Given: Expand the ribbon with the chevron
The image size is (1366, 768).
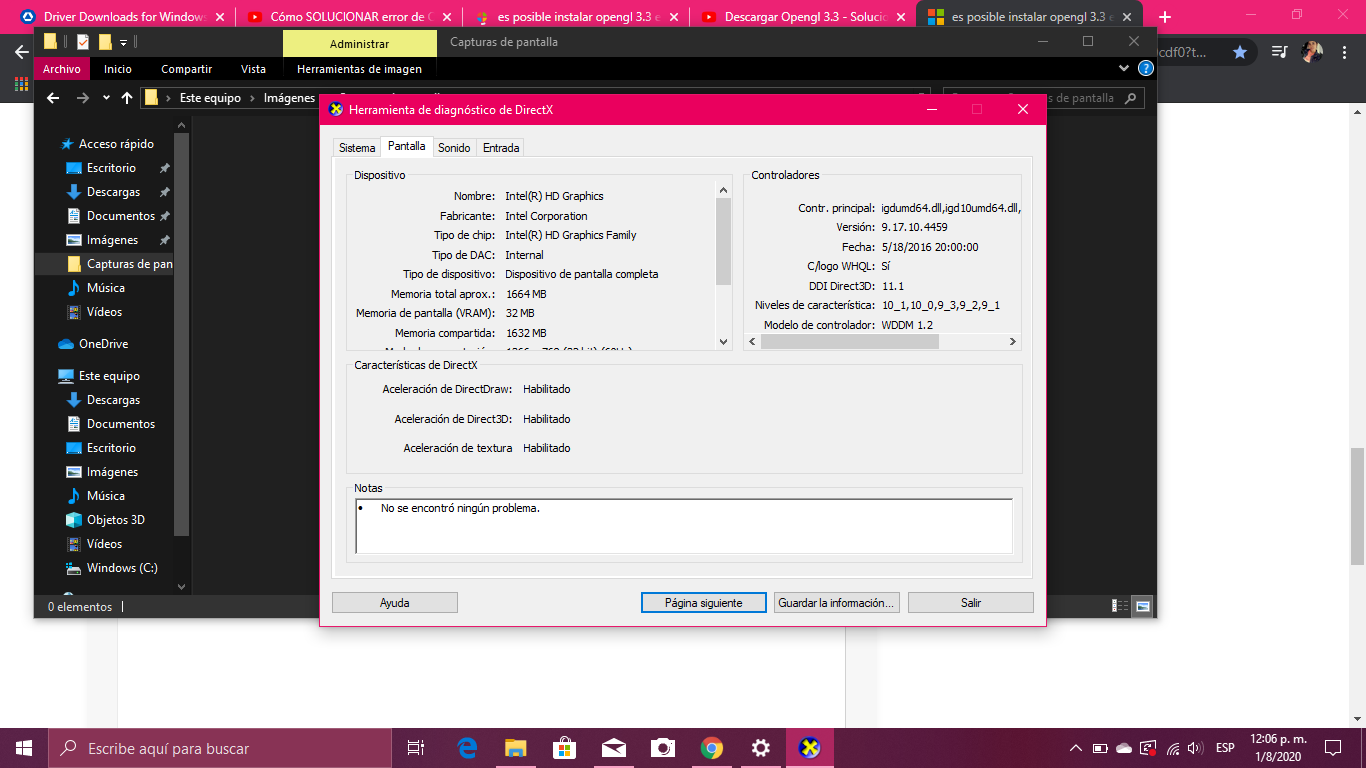Looking at the screenshot, I should (1124, 68).
